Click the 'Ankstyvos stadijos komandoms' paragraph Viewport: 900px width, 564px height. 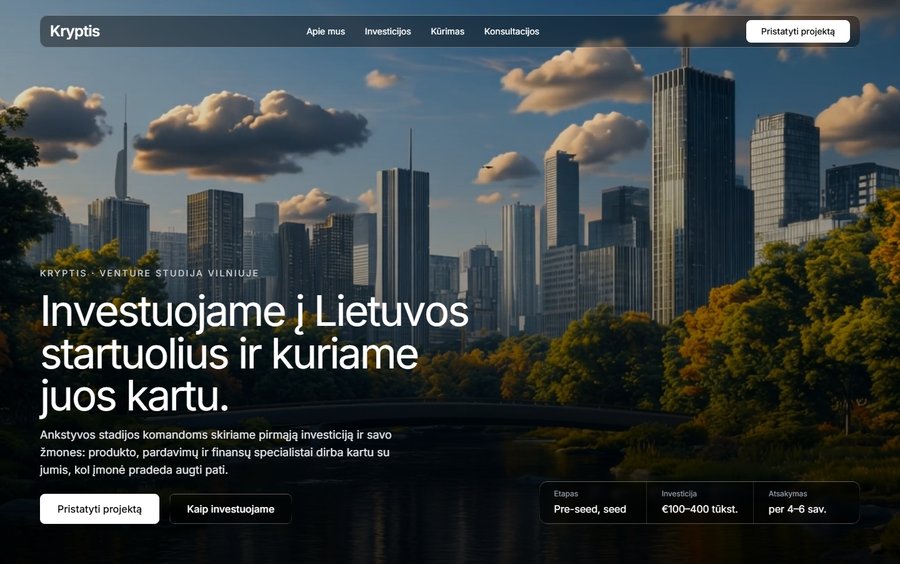pos(216,452)
